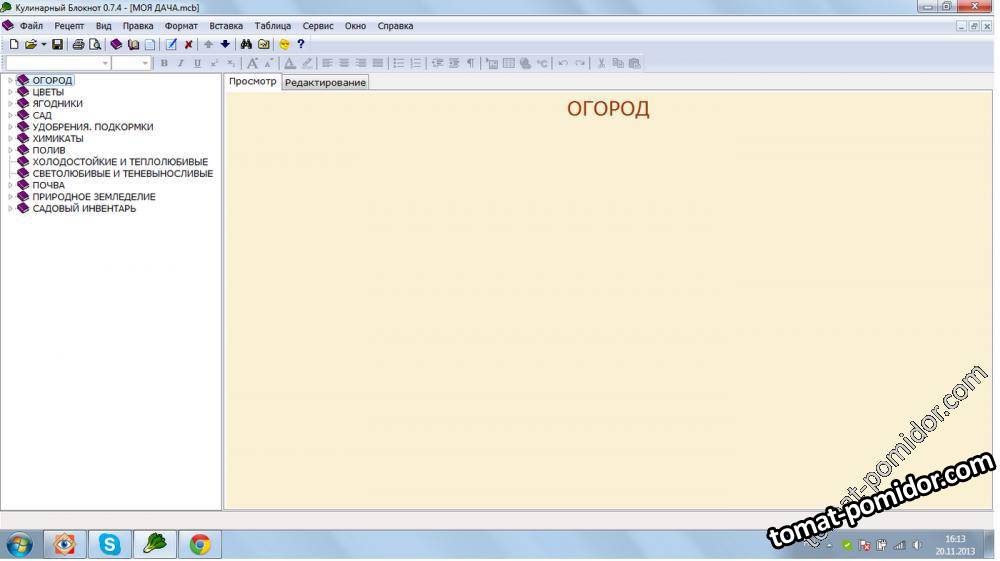Screen dimensions: 1000x561
Task: Click the degree Celsius symbol icon
Action: point(542,63)
